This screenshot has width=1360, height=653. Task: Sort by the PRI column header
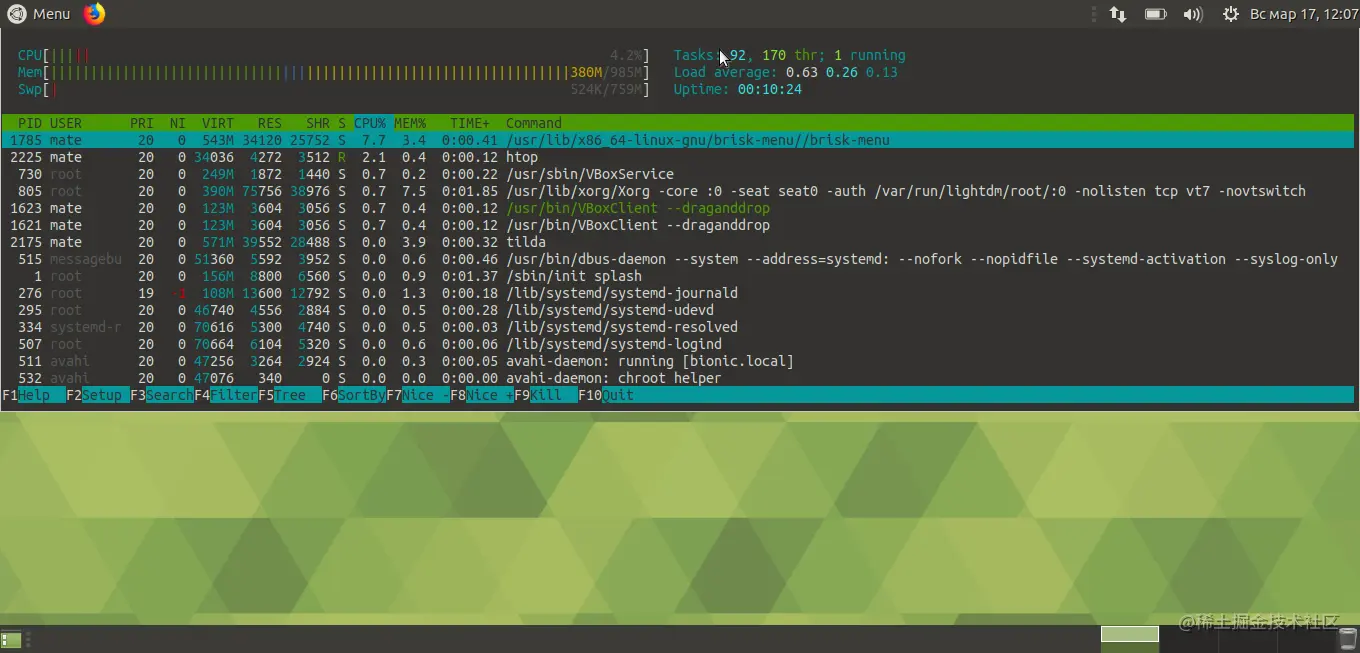click(142, 123)
